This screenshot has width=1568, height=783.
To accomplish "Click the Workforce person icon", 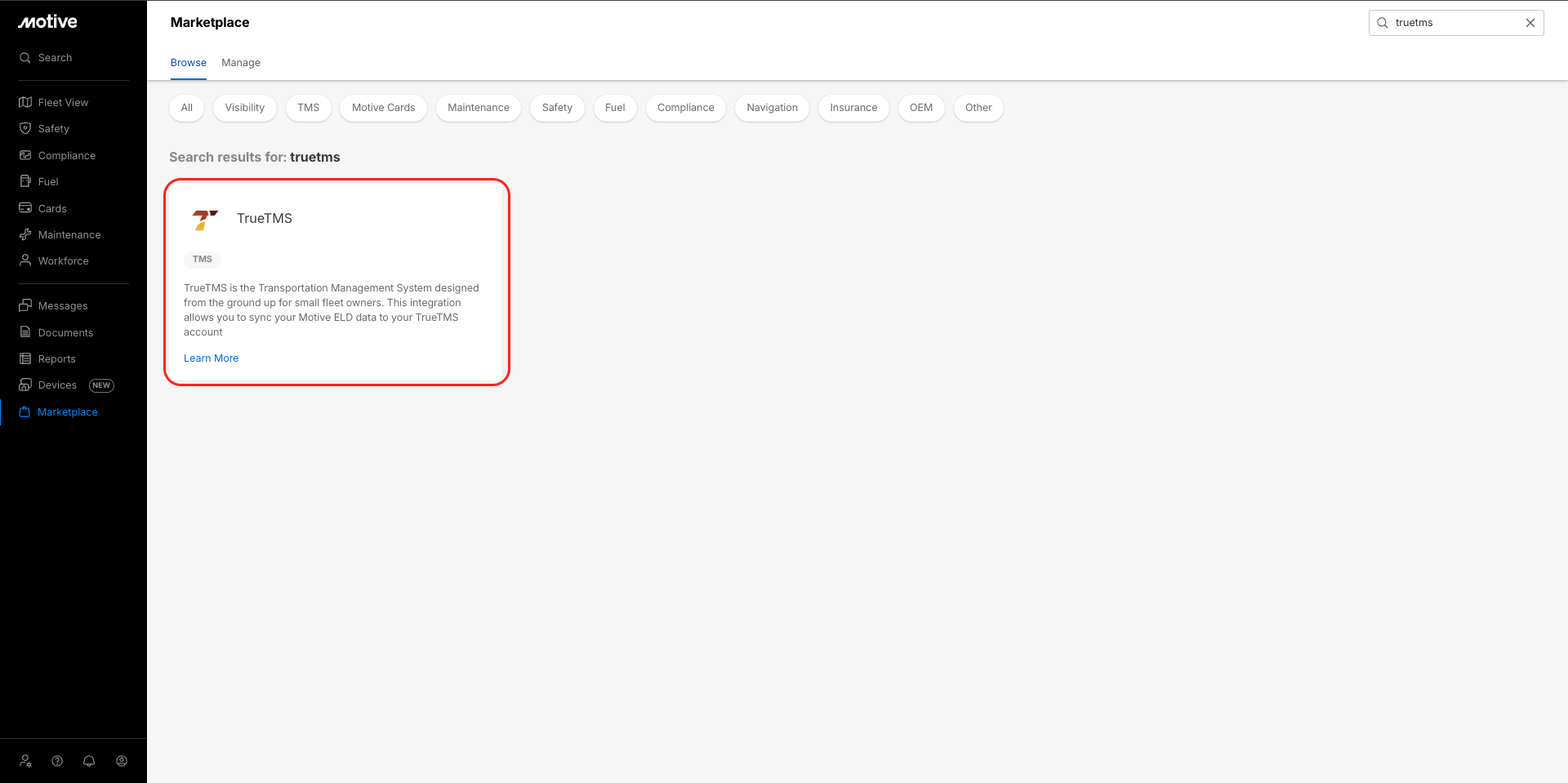I will [x=25, y=260].
